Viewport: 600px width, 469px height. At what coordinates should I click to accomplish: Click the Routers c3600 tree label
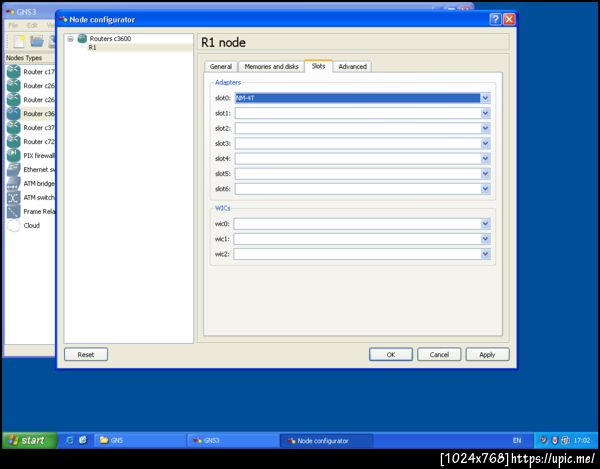(x=110, y=39)
